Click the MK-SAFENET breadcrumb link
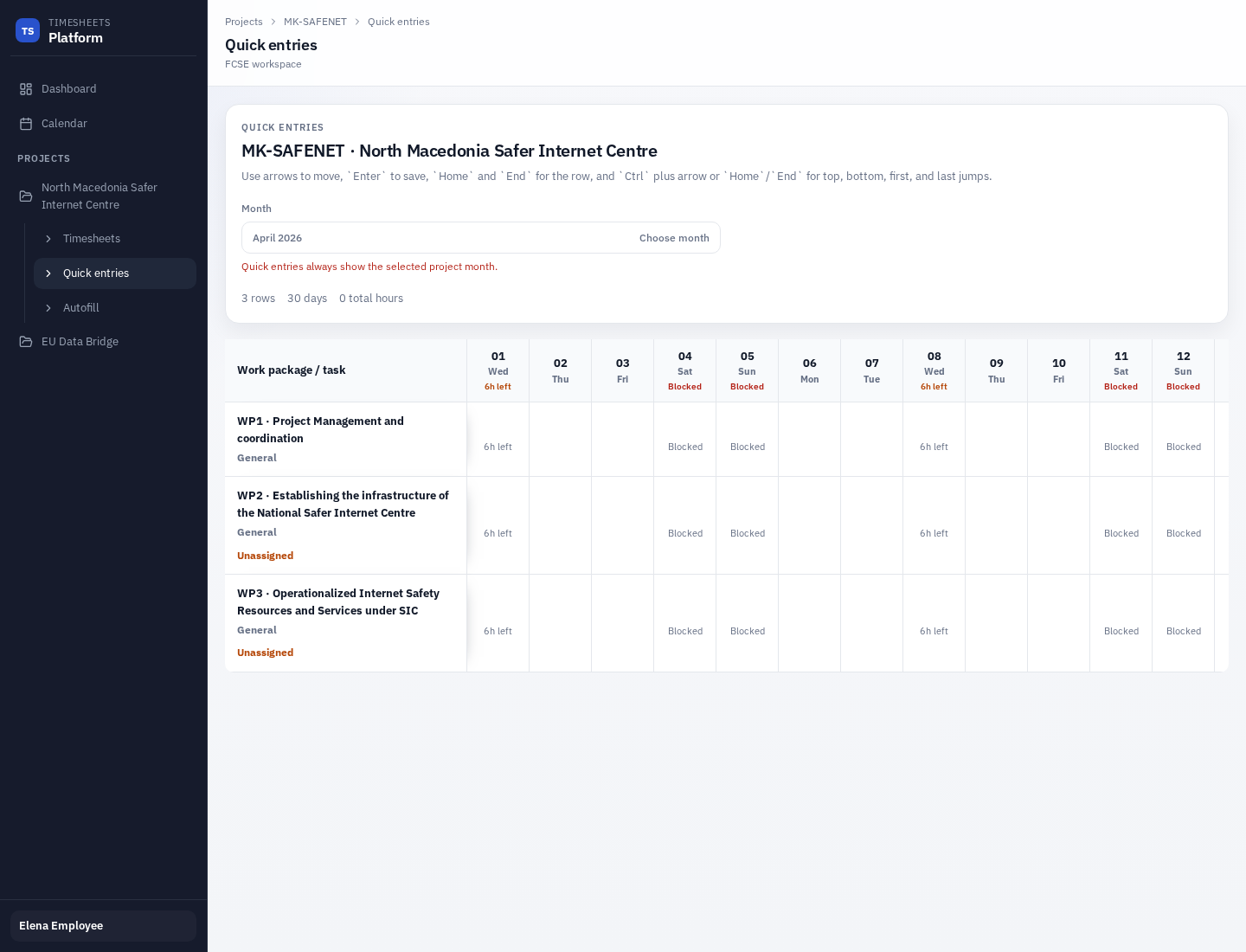This screenshot has width=1246, height=952. tap(315, 22)
